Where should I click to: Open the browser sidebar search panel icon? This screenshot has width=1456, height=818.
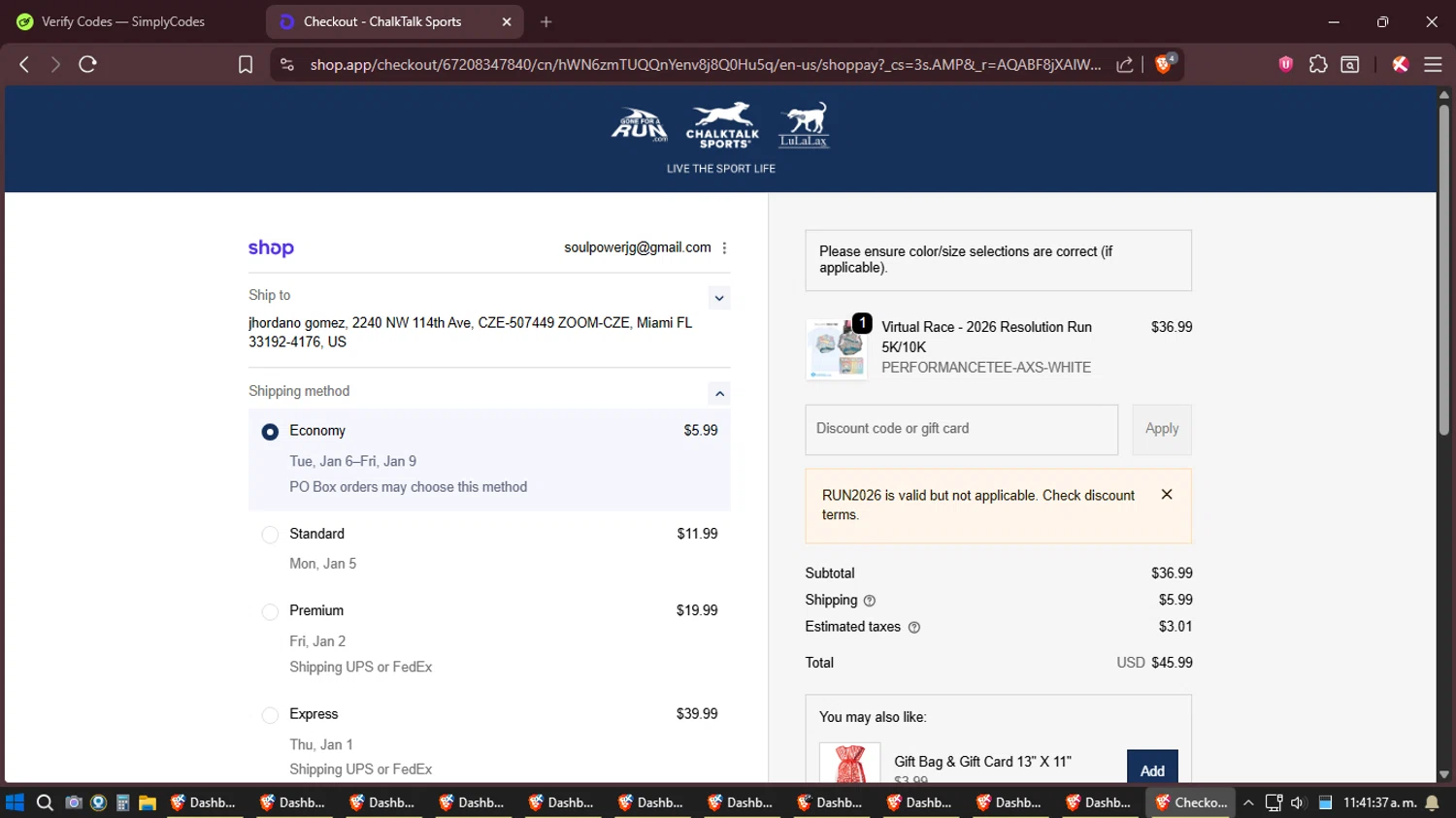point(1349,64)
